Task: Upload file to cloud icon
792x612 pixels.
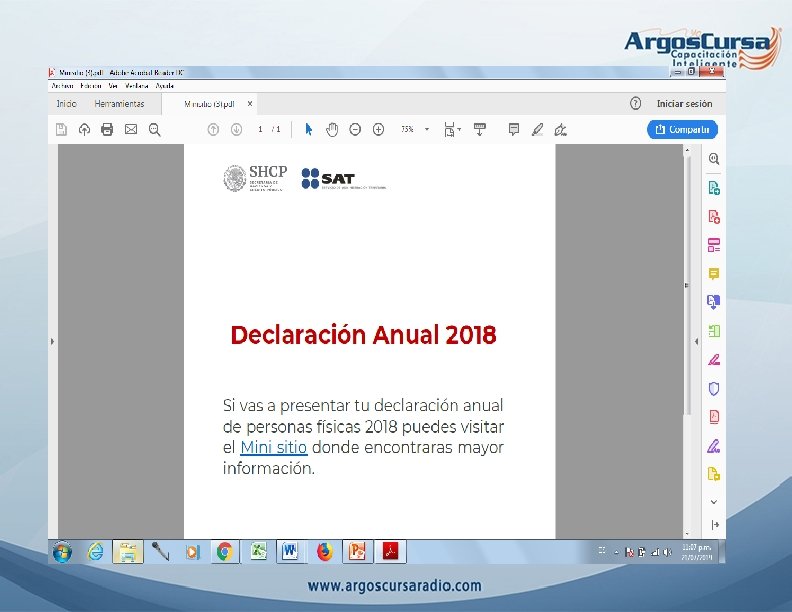Action: [x=84, y=130]
